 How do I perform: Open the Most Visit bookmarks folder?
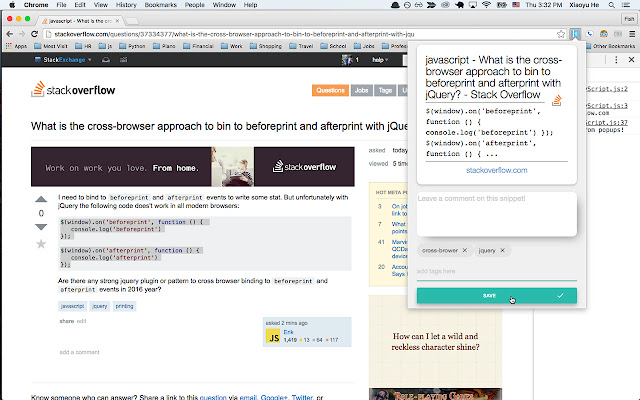(x=51, y=46)
